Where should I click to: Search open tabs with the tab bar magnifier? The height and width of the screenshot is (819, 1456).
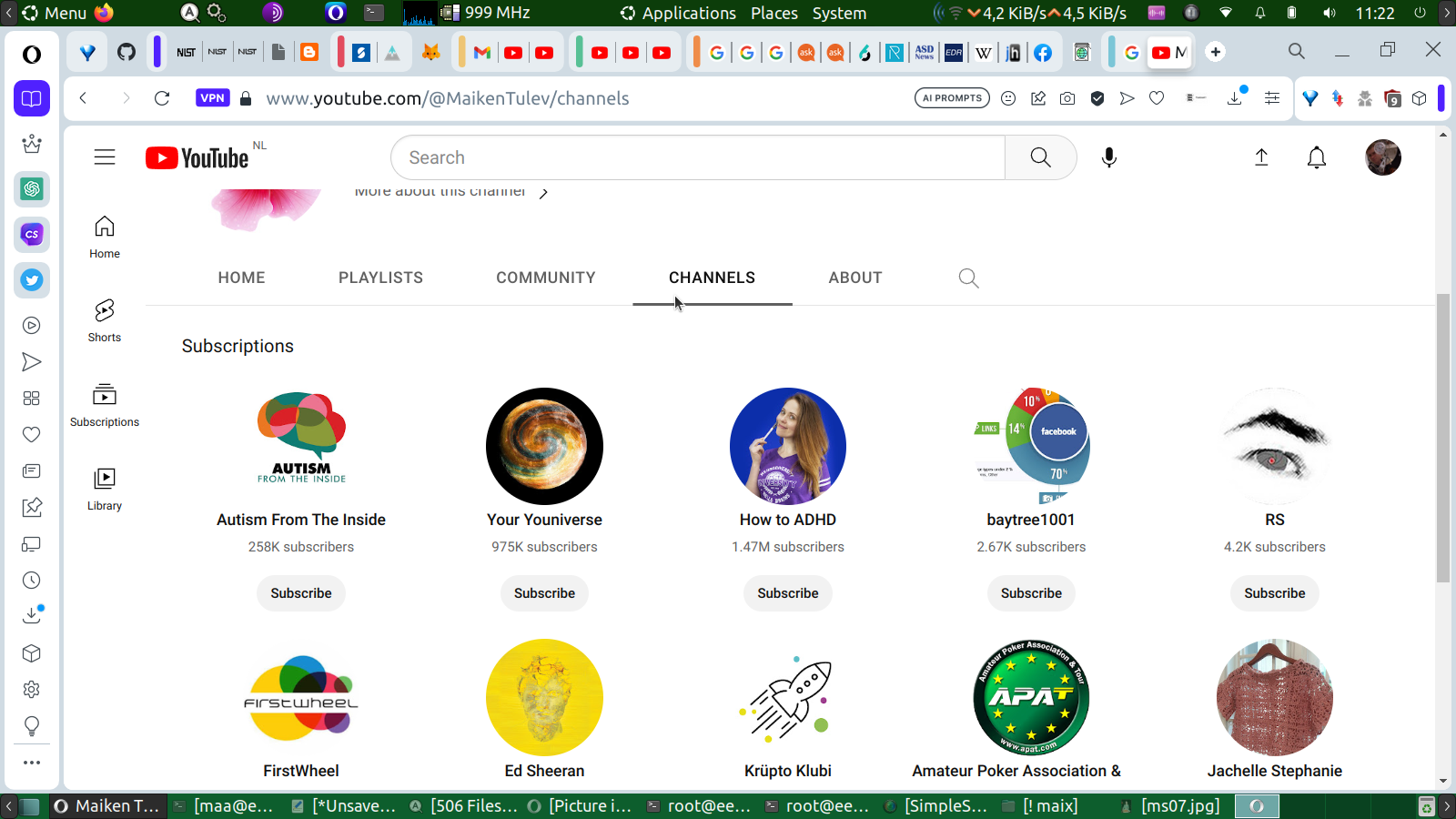[1297, 51]
